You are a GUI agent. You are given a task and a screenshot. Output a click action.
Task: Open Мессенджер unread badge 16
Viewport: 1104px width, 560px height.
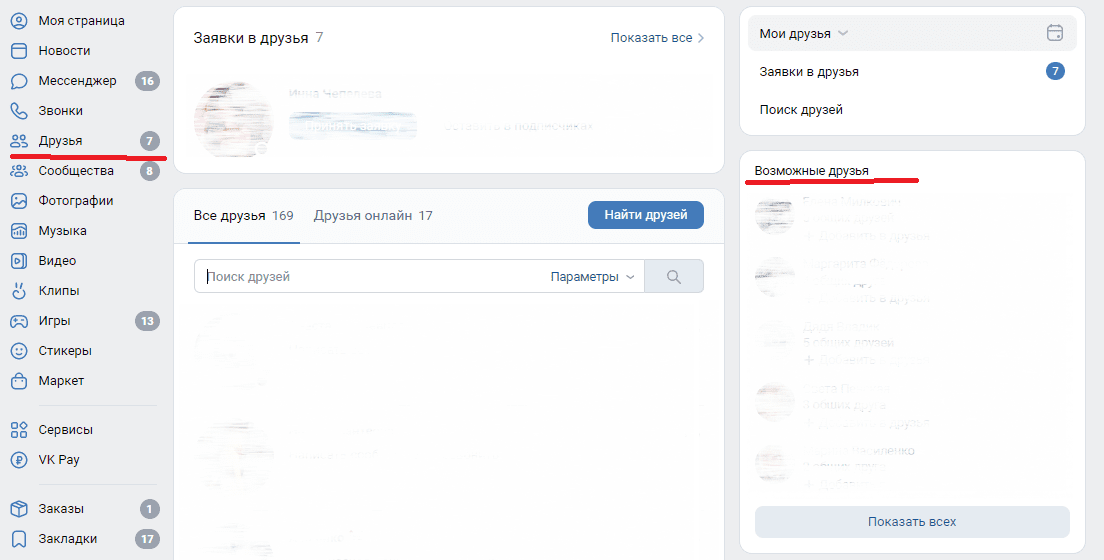tap(147, 81)
